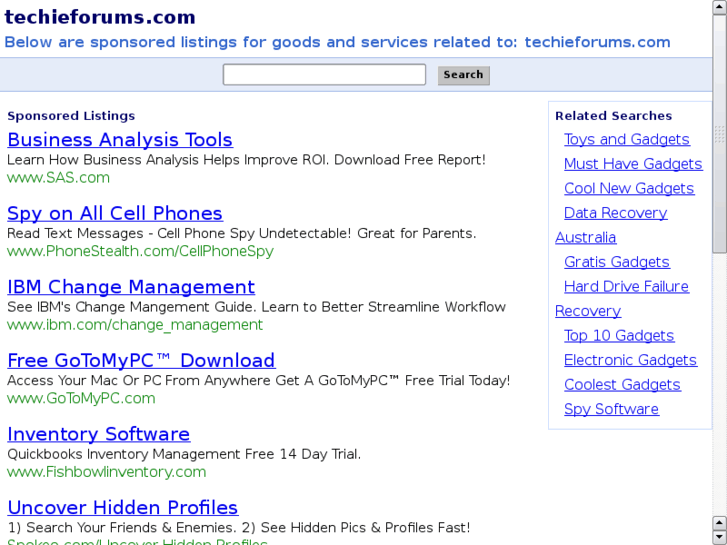727x545 pixels.
Task: Click the www.FishbowlInventory.com URL
Action: click(107, 472)
